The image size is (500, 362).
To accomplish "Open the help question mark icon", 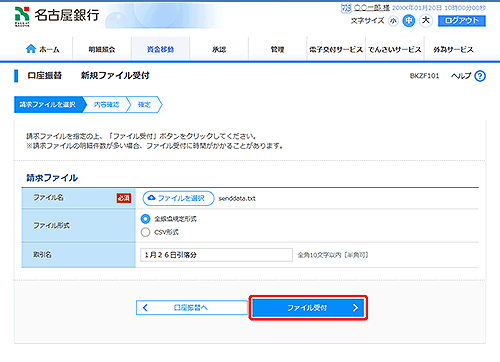I will [480, 76].
